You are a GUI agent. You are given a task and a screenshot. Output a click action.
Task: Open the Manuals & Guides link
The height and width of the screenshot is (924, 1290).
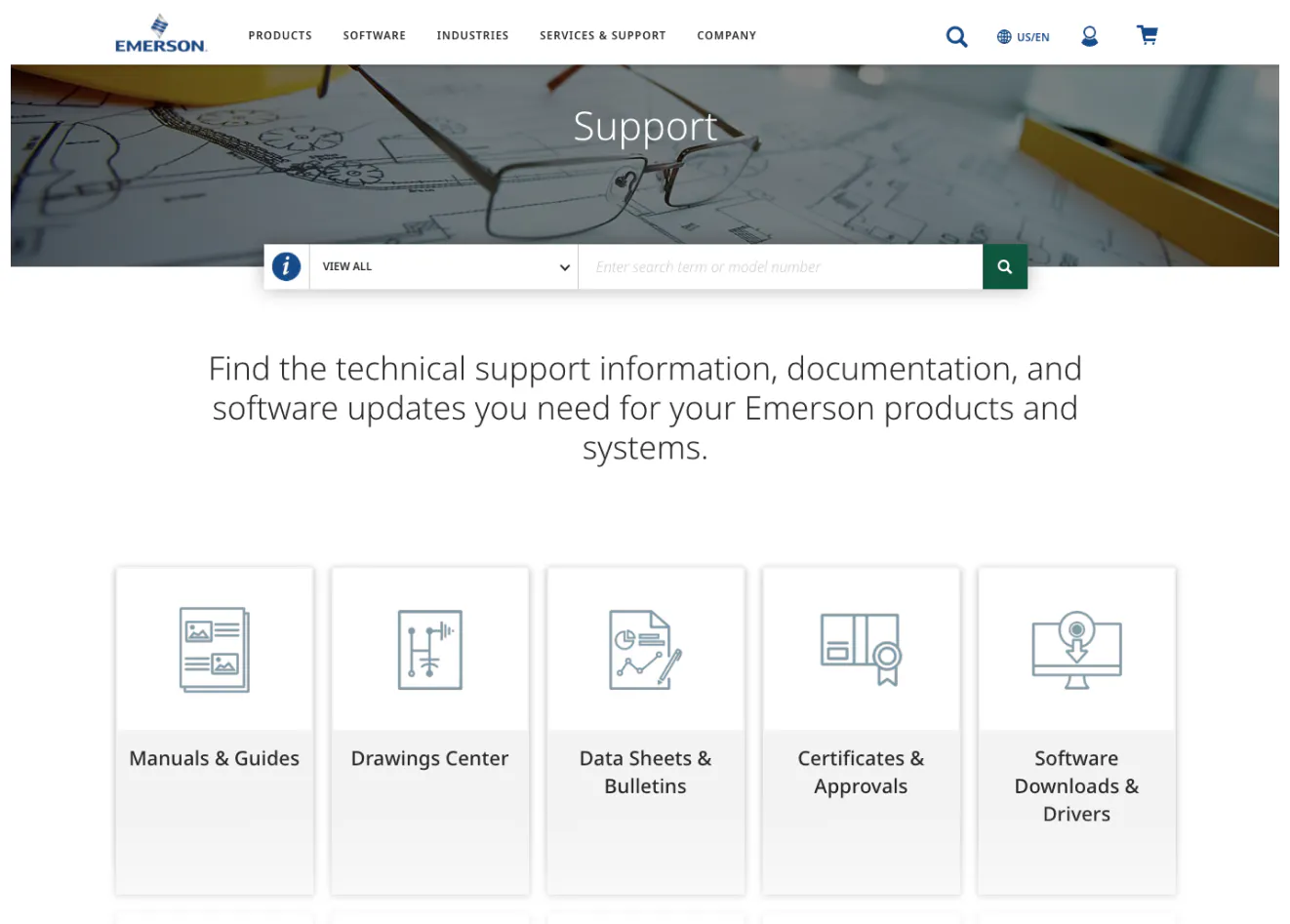click(x=215, y=758)
